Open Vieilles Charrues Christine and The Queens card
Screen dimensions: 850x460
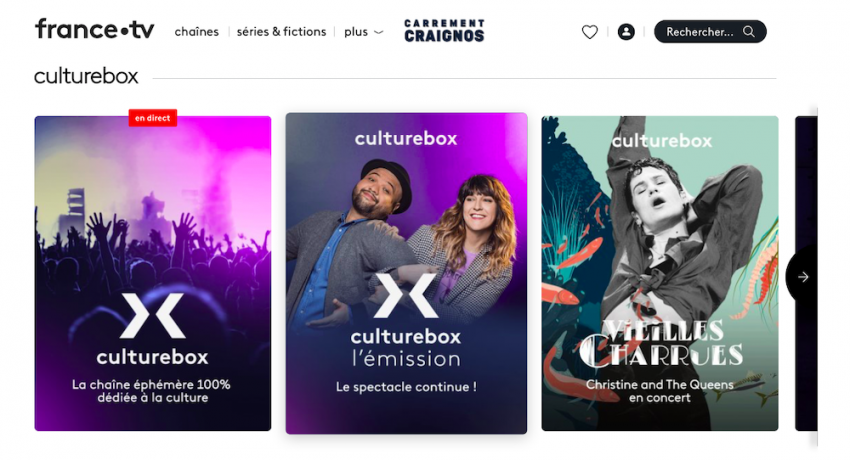pos(660,274)
